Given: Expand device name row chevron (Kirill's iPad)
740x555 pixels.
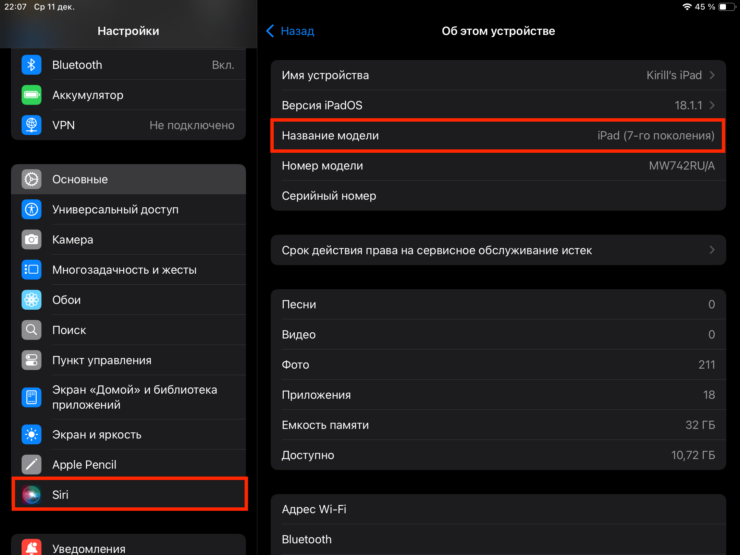Looking at the screenshot, I should point(712,75).
